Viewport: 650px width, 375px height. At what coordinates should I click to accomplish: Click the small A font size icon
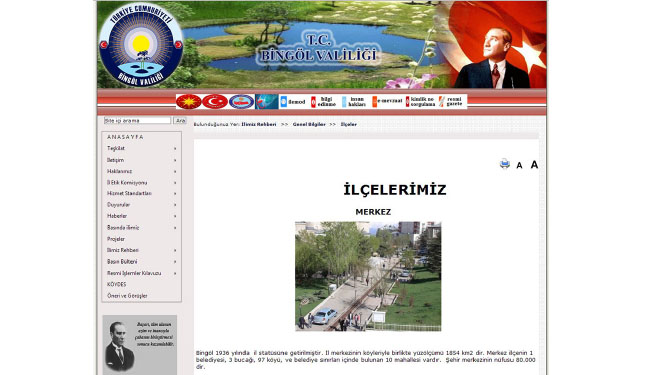pyautogui.click(x=519, y=165)
